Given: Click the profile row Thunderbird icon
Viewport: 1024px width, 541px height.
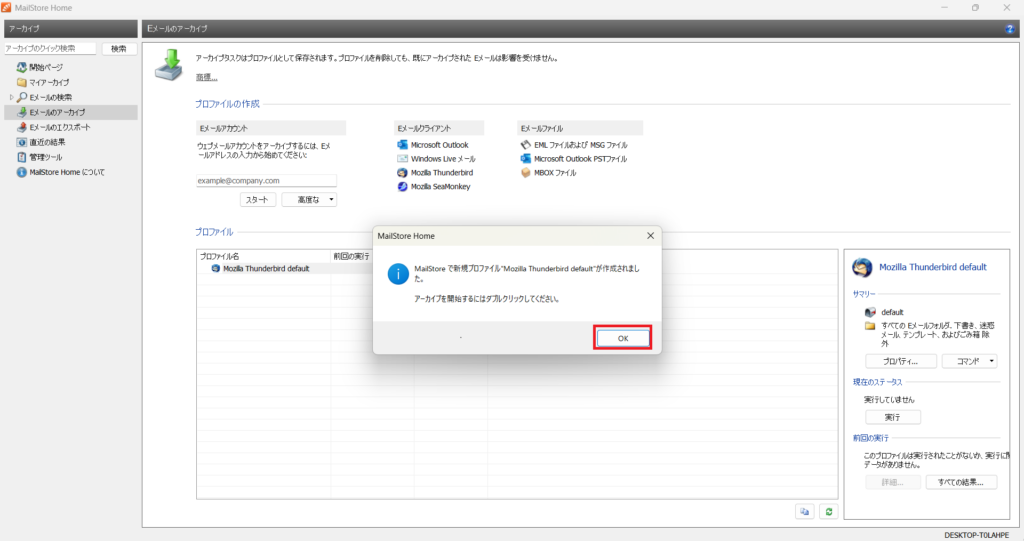Looking at the screenshot, I should pyautogui.click(x=216, y=269).
